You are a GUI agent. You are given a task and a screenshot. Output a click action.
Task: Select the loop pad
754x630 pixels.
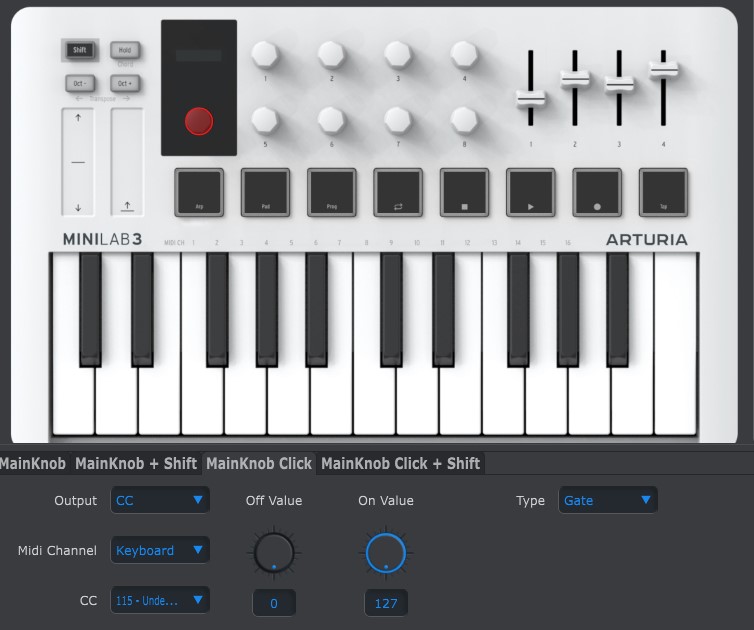[398, 192]
